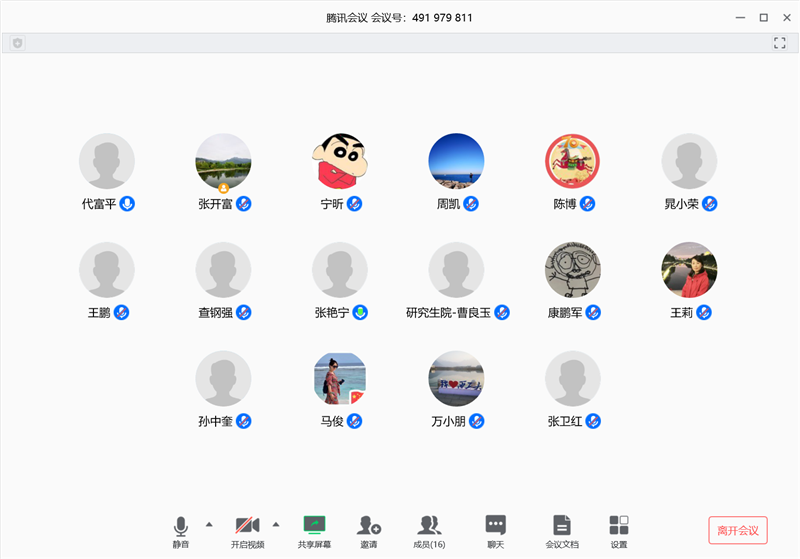Click 代富平's microphone status icon

click(x=127, y=204)
